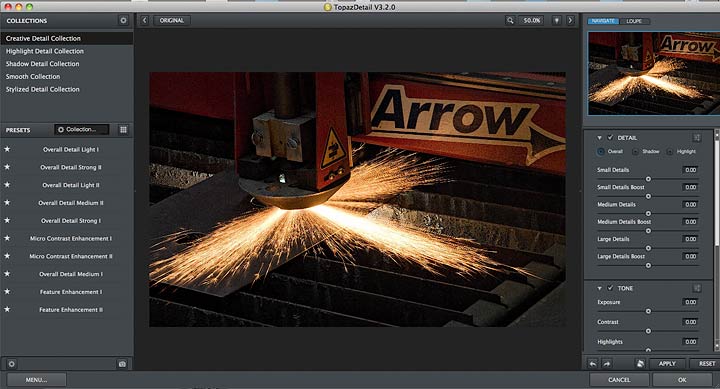The image size is (720, 389).
Task: Open the MENU... button
Action: 36,380
